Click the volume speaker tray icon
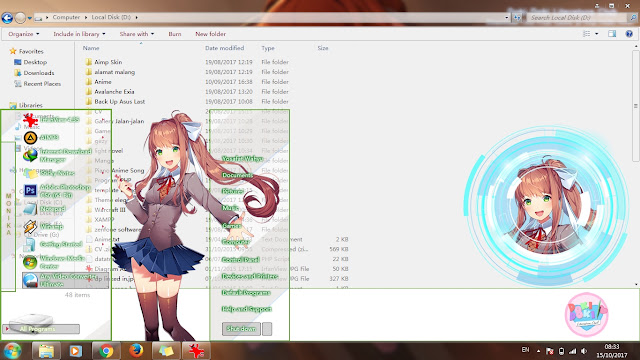 coord(584,351)
